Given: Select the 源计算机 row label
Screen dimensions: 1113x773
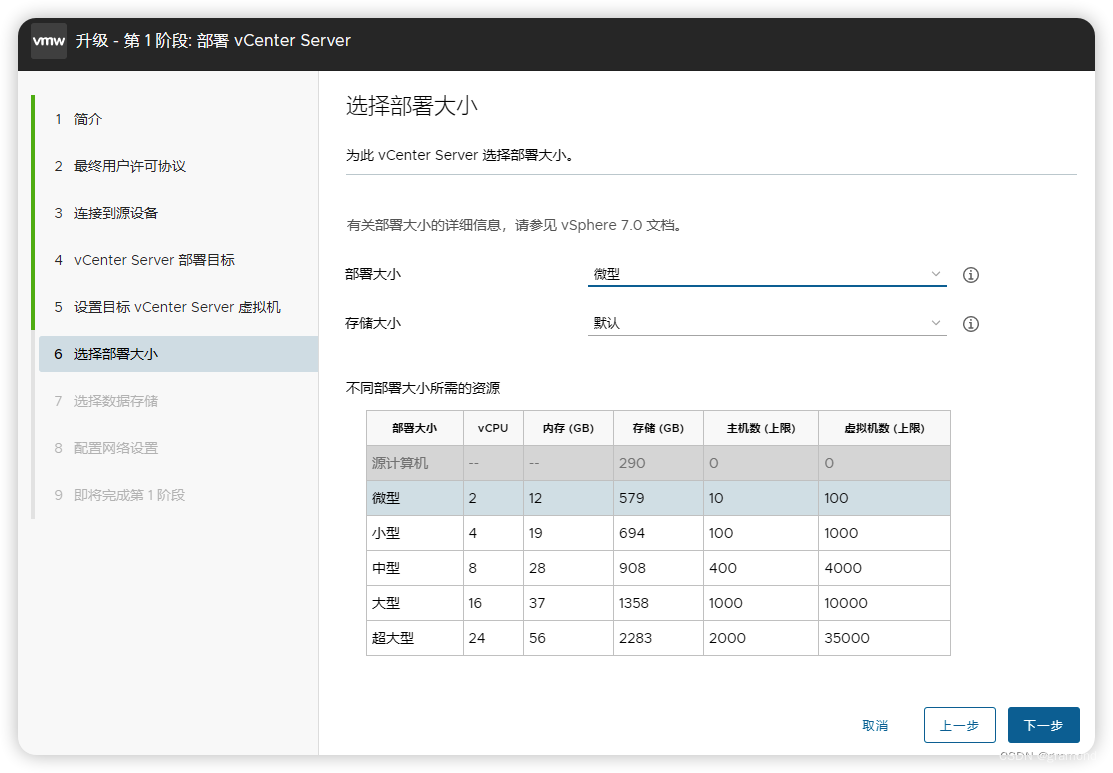Looking at the screenshot, I should 400,463.
